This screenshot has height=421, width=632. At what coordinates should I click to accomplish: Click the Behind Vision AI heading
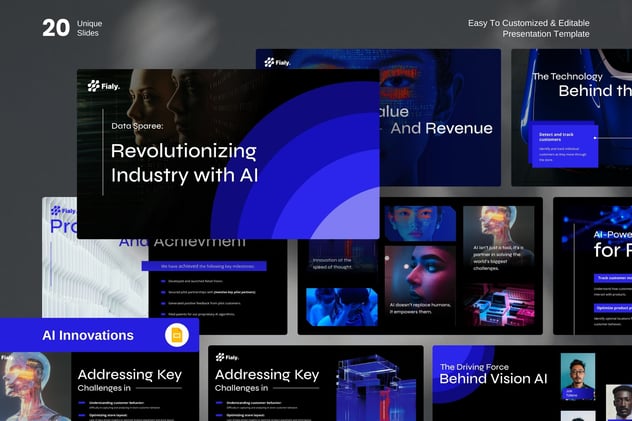[493, 379]
